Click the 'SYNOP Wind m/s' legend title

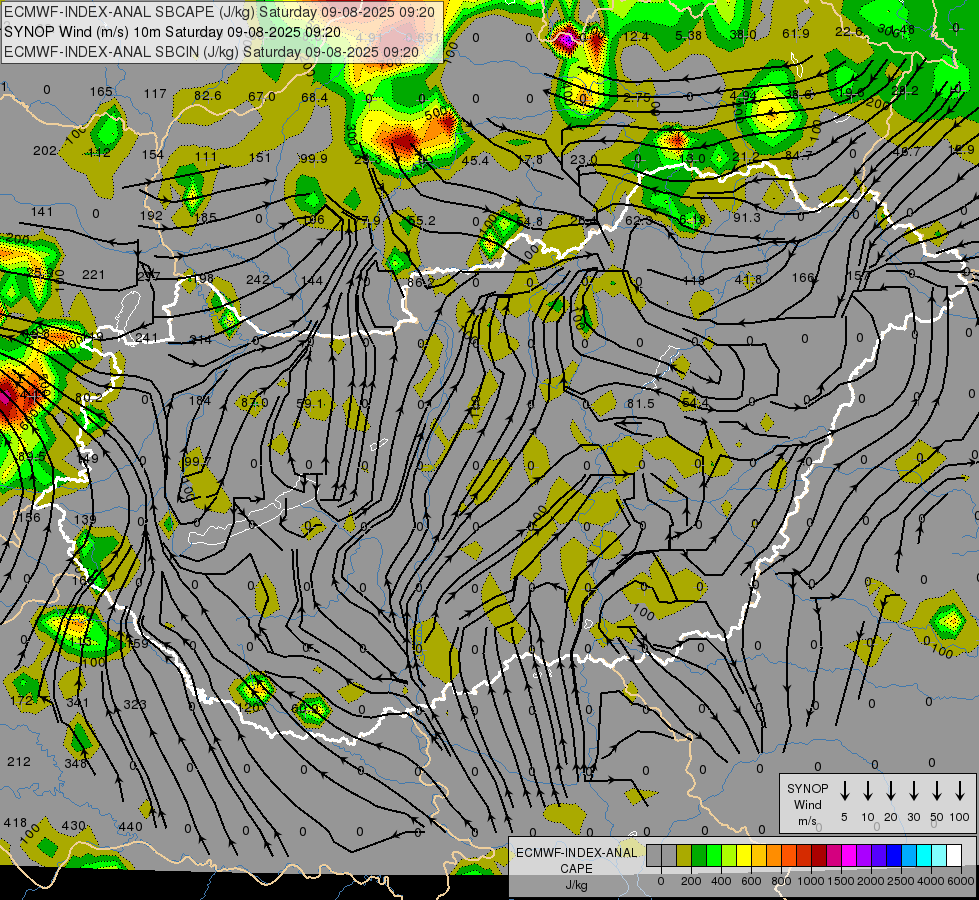[x=807, y=804]
